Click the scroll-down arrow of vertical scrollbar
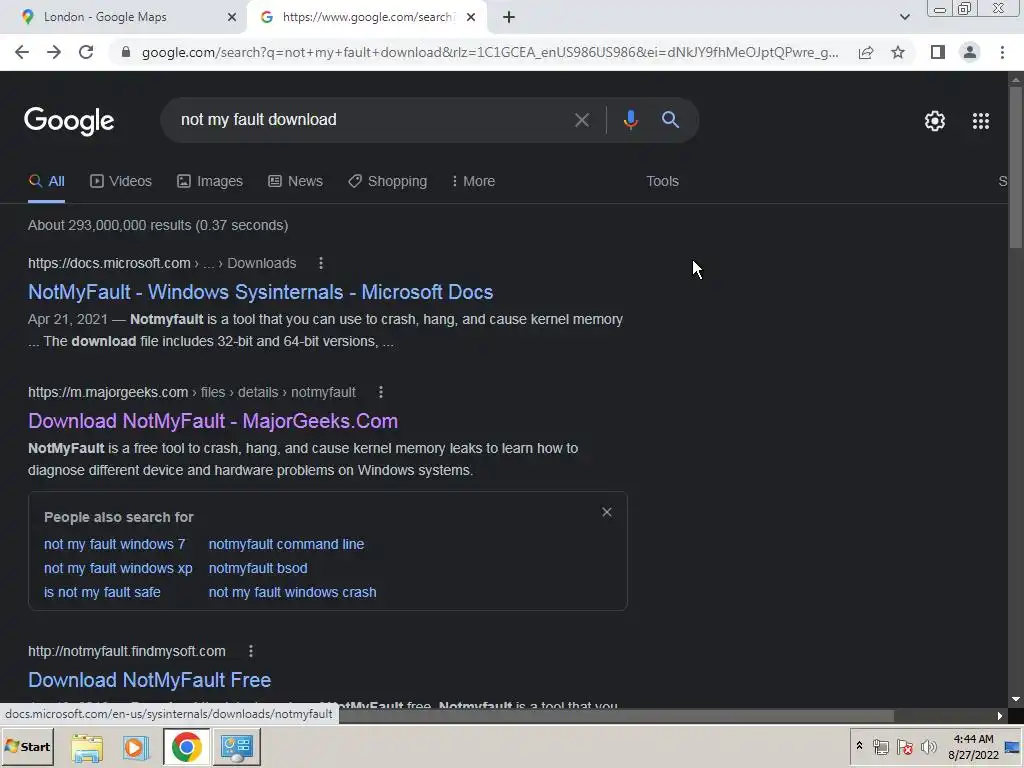1024x768 pixels. click(x=1016, y=699)
